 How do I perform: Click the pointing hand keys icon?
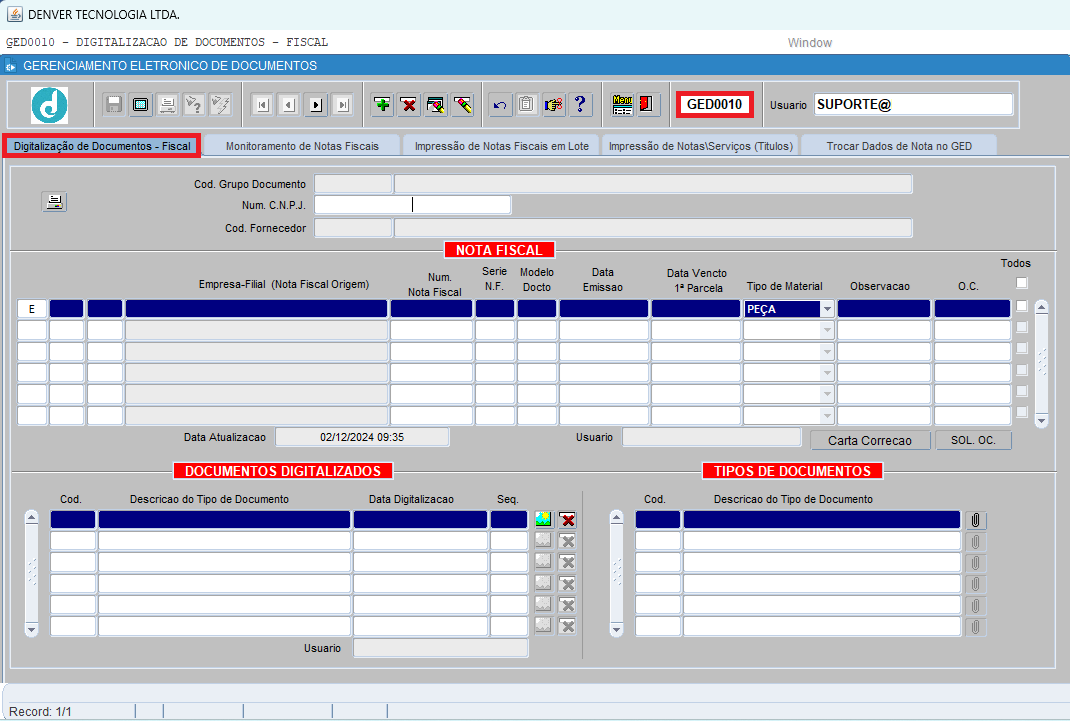coord(553,104)
